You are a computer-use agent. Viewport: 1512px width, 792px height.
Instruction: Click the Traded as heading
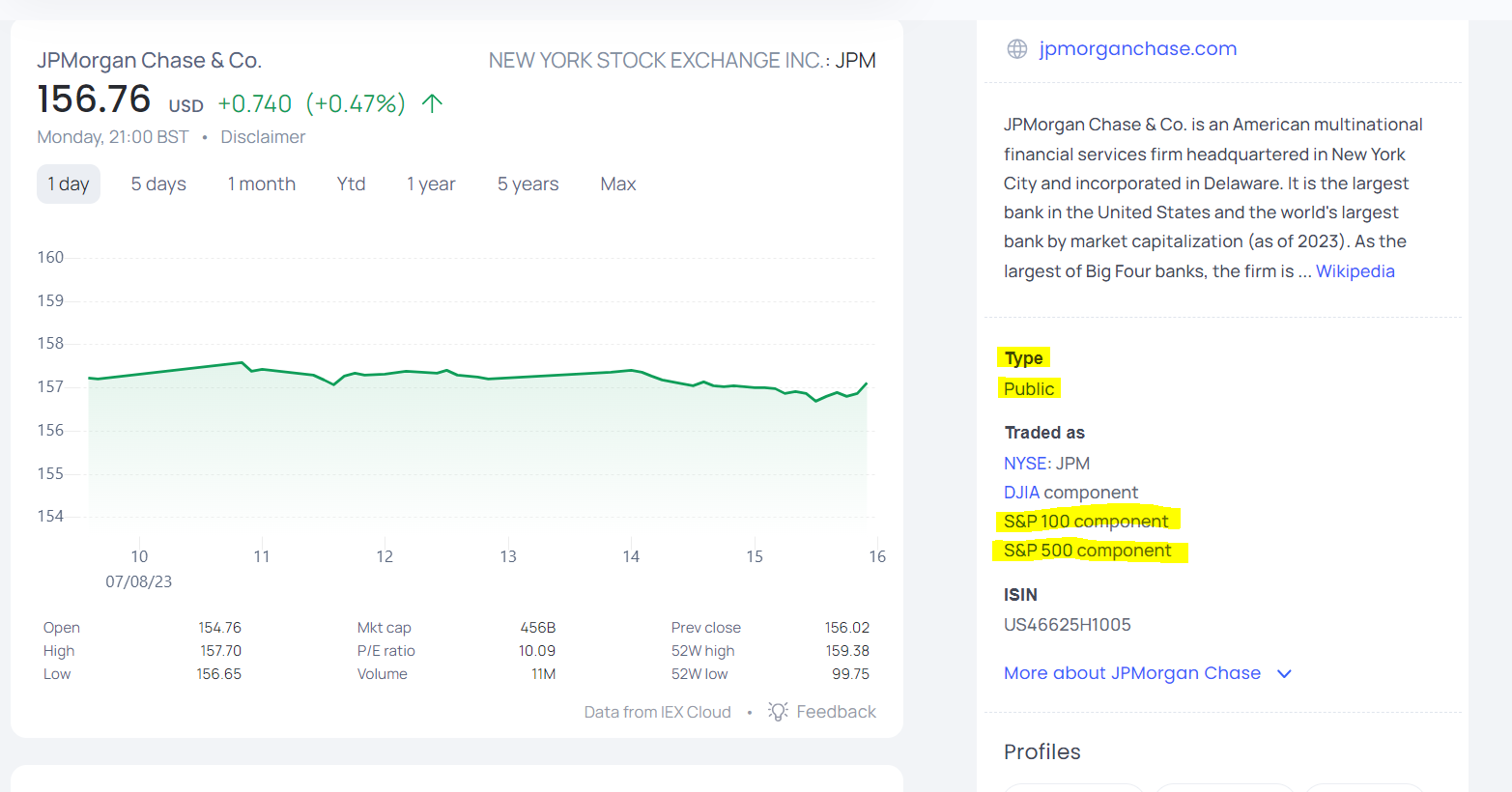tap(1044, 433)
